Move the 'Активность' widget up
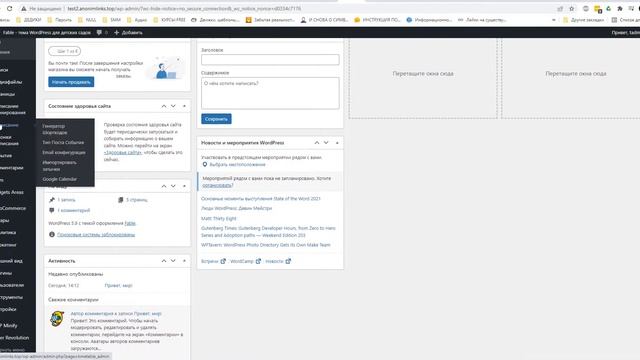 pos(164,261)
